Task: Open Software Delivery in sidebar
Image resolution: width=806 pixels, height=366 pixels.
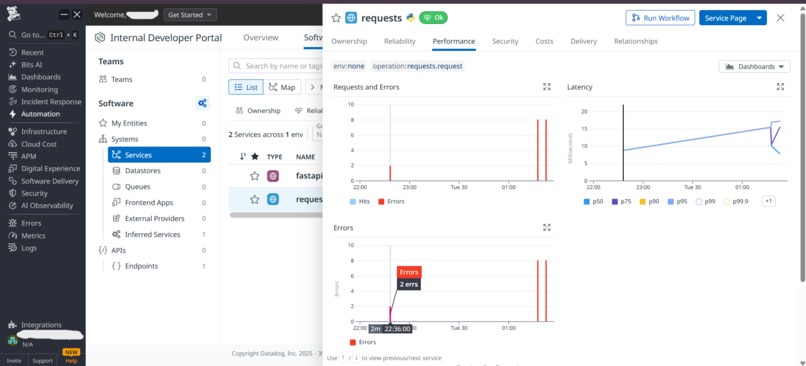Action: tap(50, 181)
